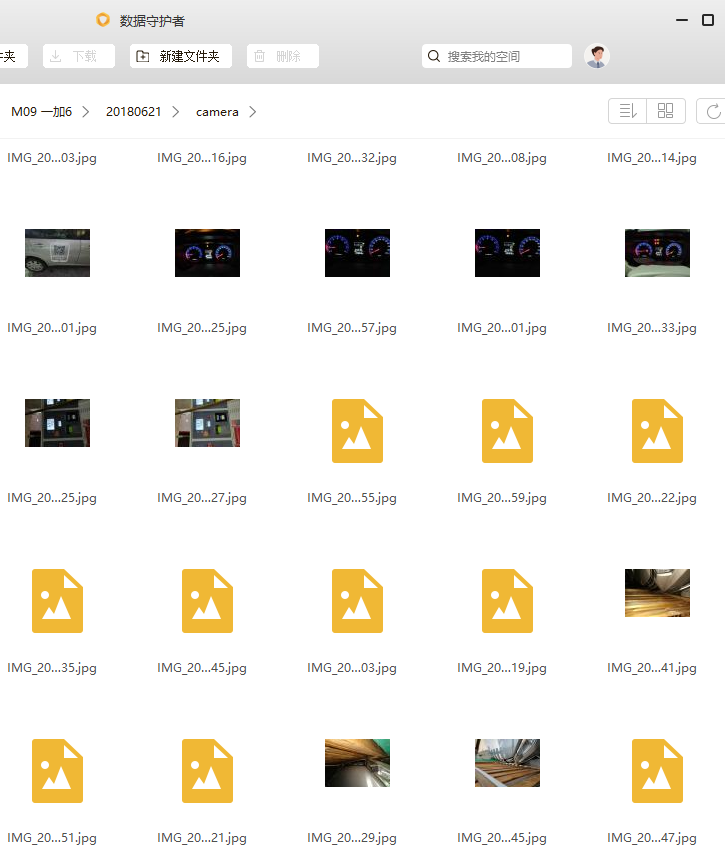The image size is (725, 858).
Task: Switch to sorted list view icon
Action: pyautogui.click(x=628, y=111)
